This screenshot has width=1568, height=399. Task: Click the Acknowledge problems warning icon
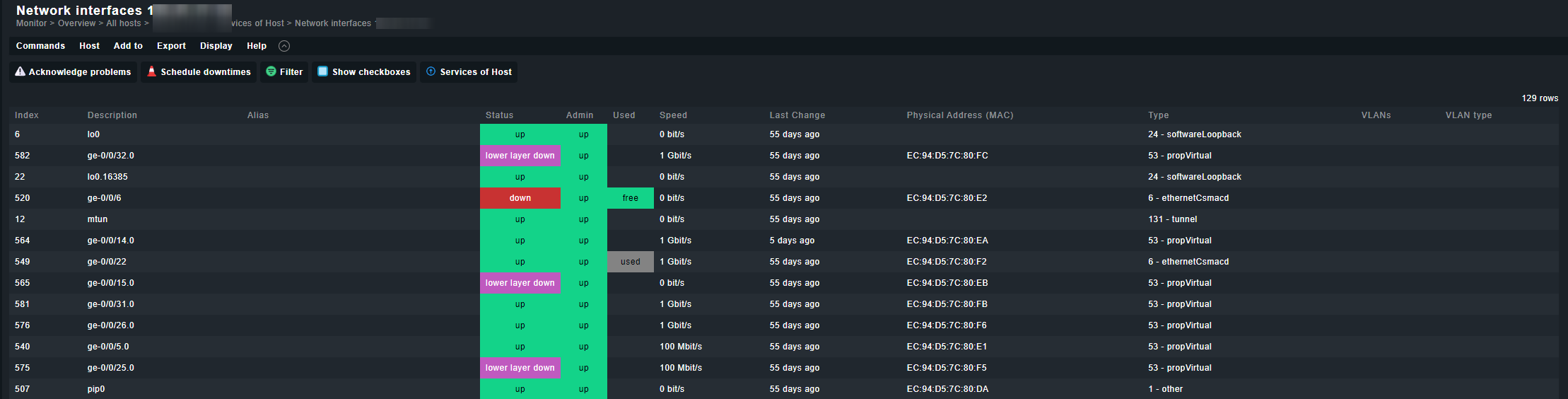(20, 71)
